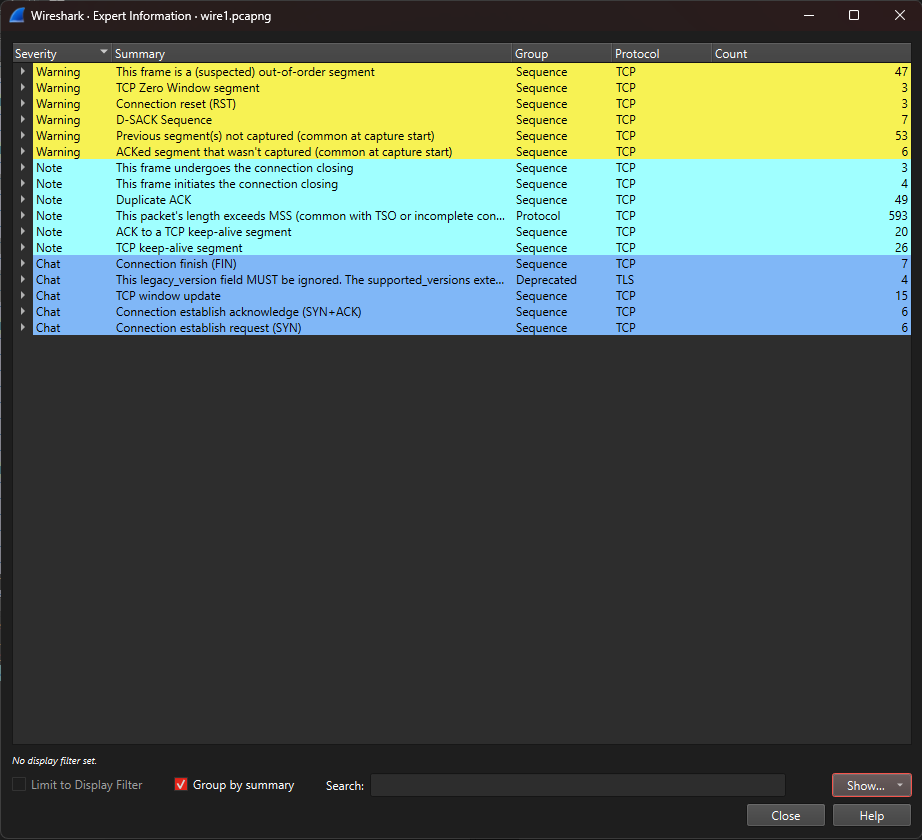This screenshot has width=922, height=840.
Task: Open the Show... dropdown button
Action: coord(871,785)
